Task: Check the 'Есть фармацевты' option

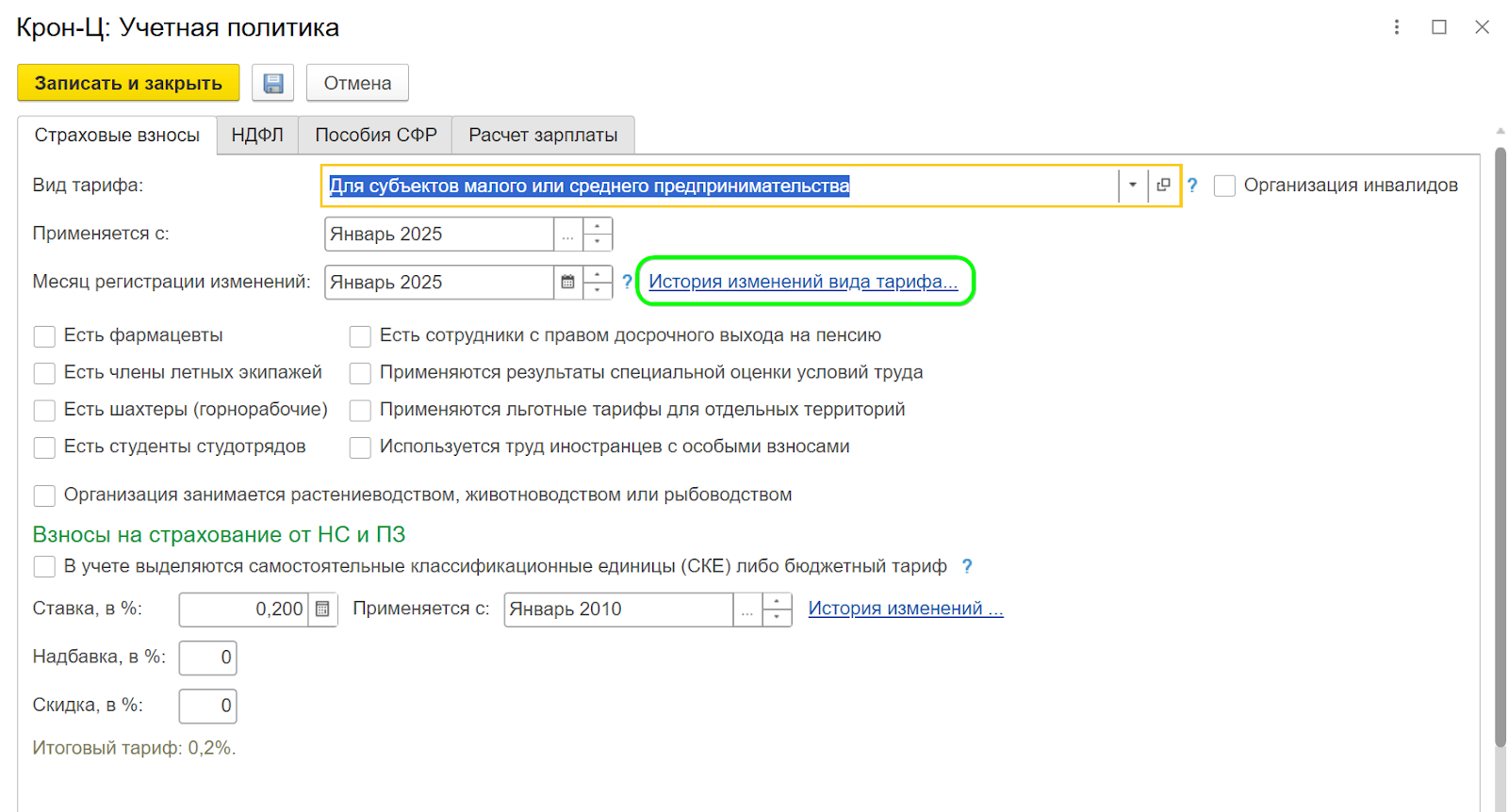Action: (44, 336)
